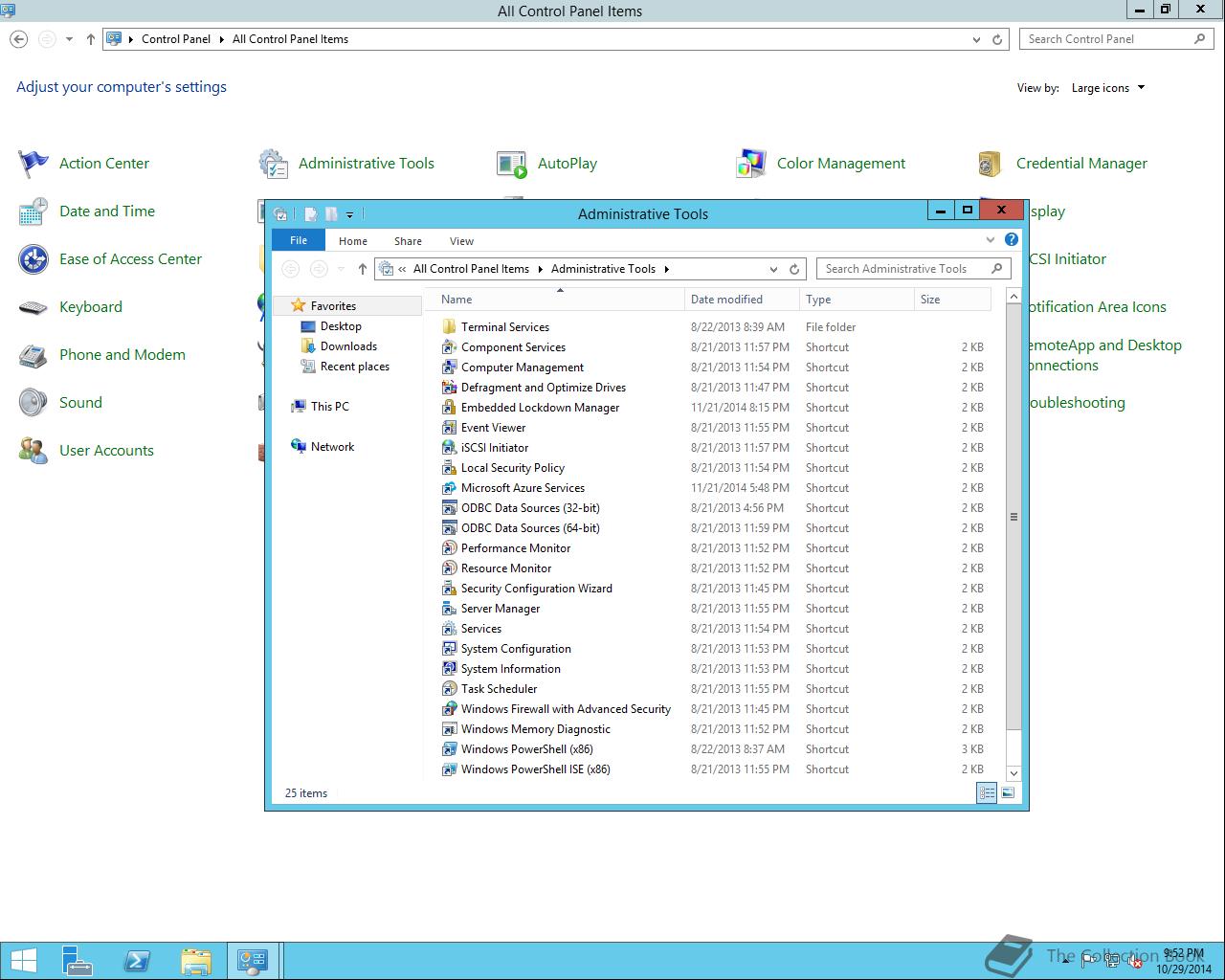Open the Credential Manager icon
Viewport: 1225px width, 980px height.
(x=991, y=164)
